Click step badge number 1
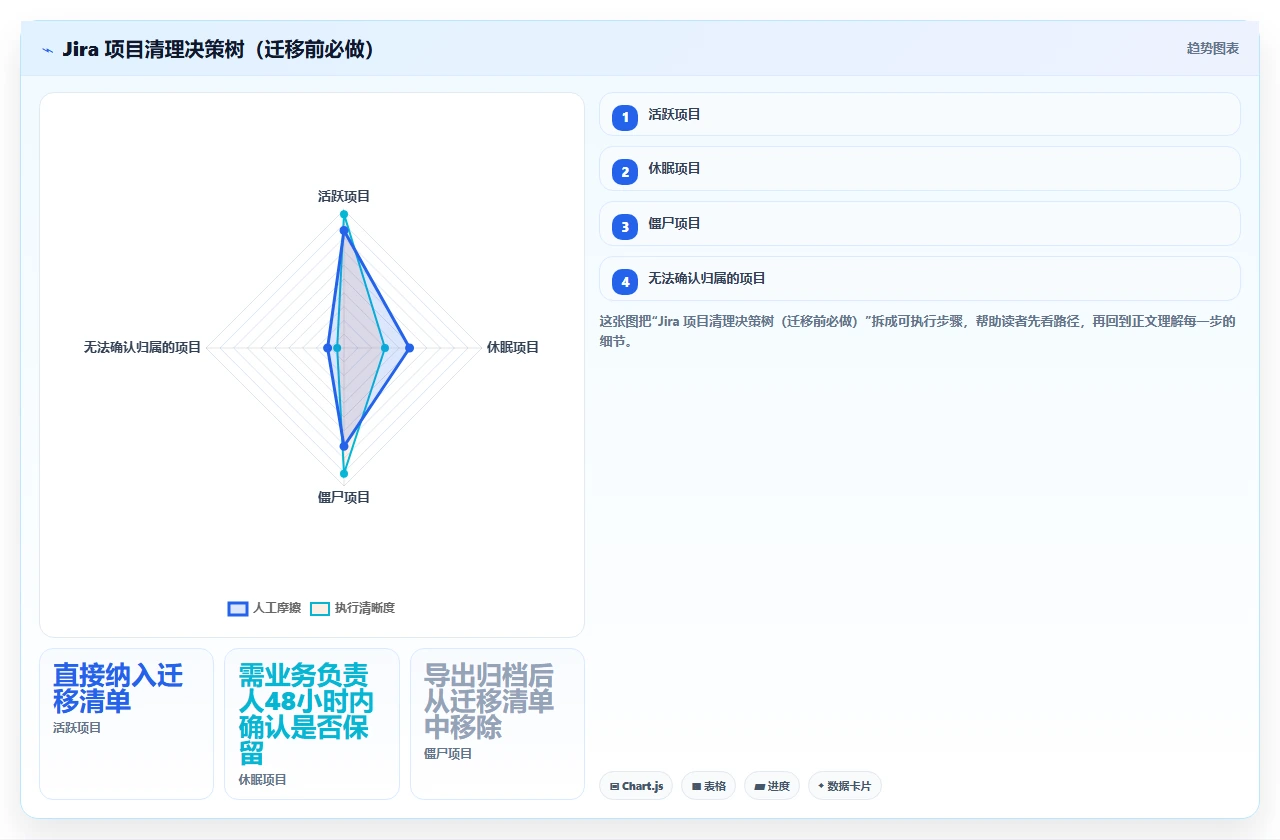Screen dimensions: 1280x840 pos(625,118)
